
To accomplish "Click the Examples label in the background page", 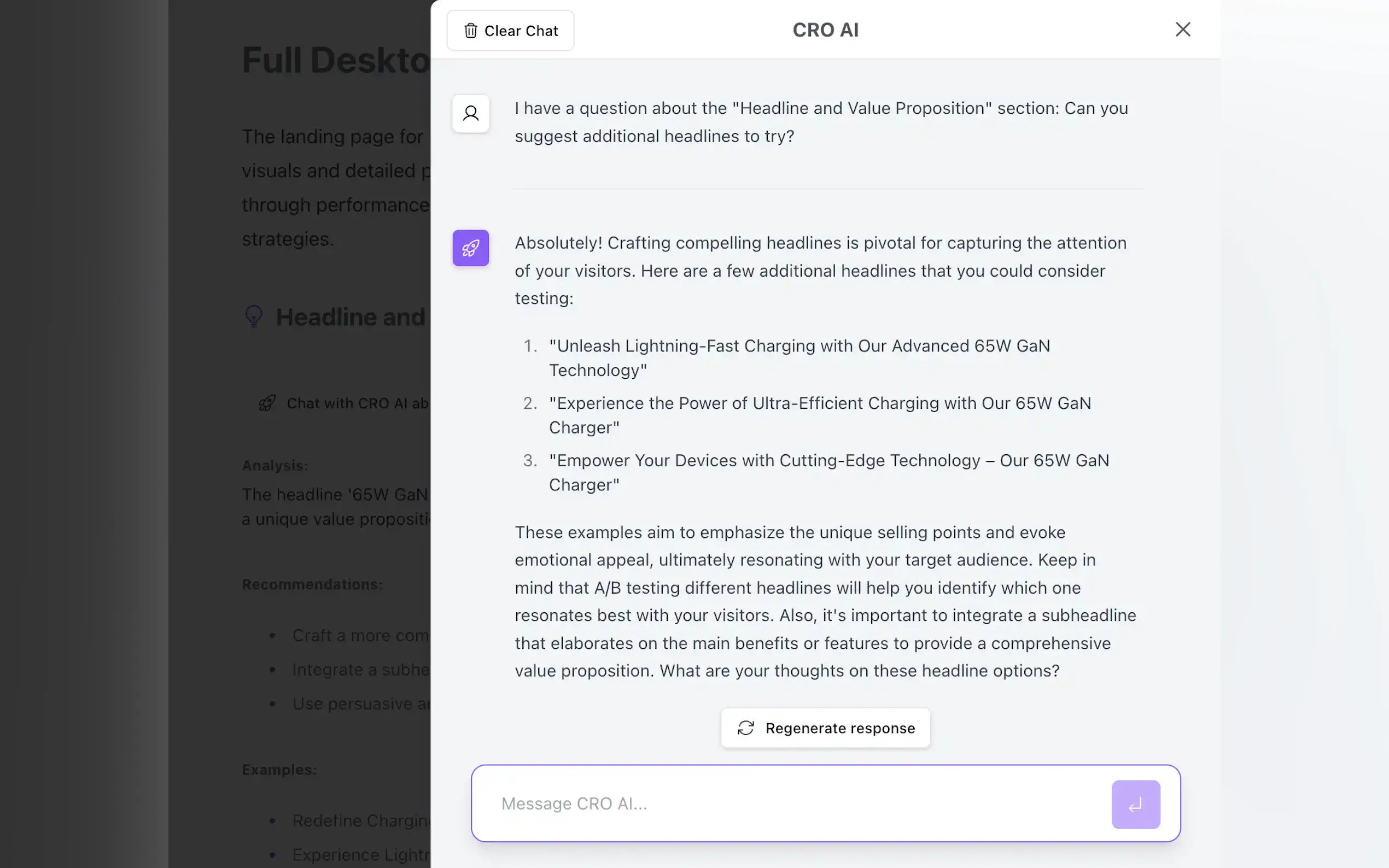I will 279,769.
